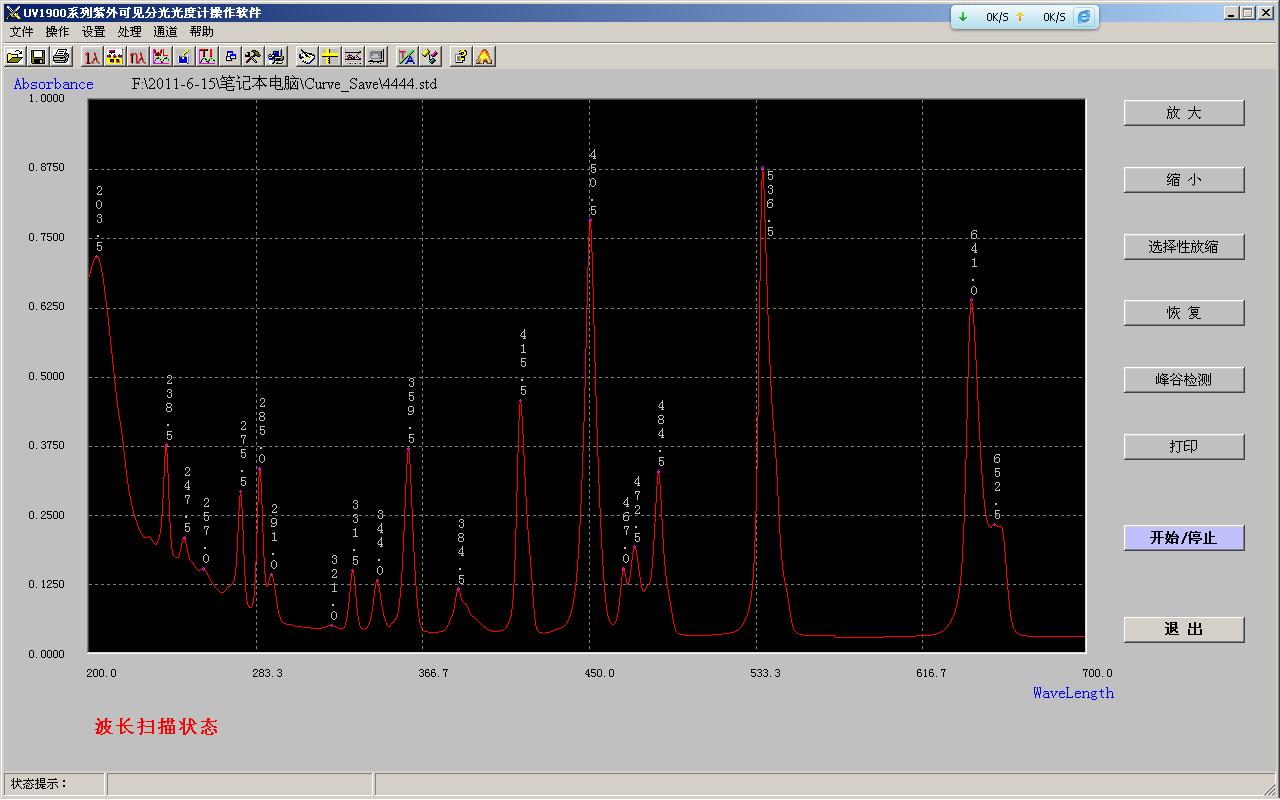Select the 1λ single wavelength icon
1280x800 pixels.
pyautogui.click(x=92, y=57)
